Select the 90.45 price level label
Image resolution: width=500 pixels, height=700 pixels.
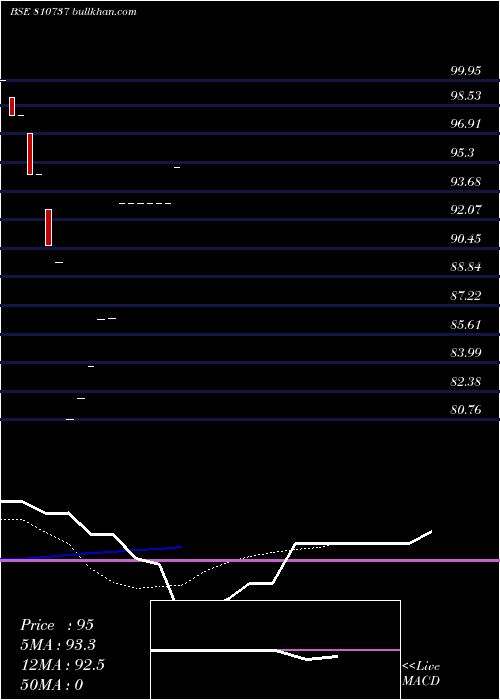[466, 238]
